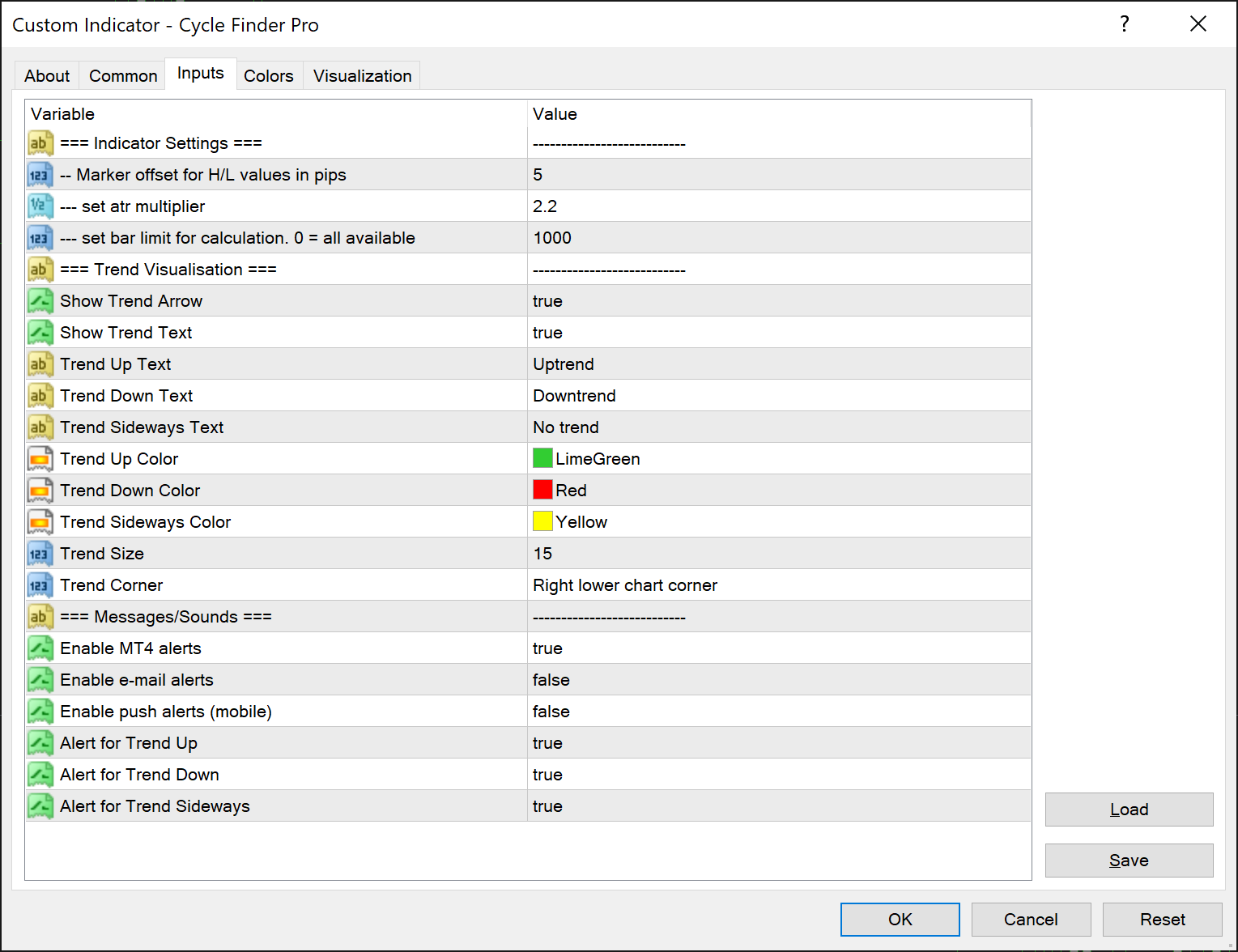This screenshot has width=1238, height=952.
Task: Click the string icon beside Trend Down Text
Action: coord(40,396)
